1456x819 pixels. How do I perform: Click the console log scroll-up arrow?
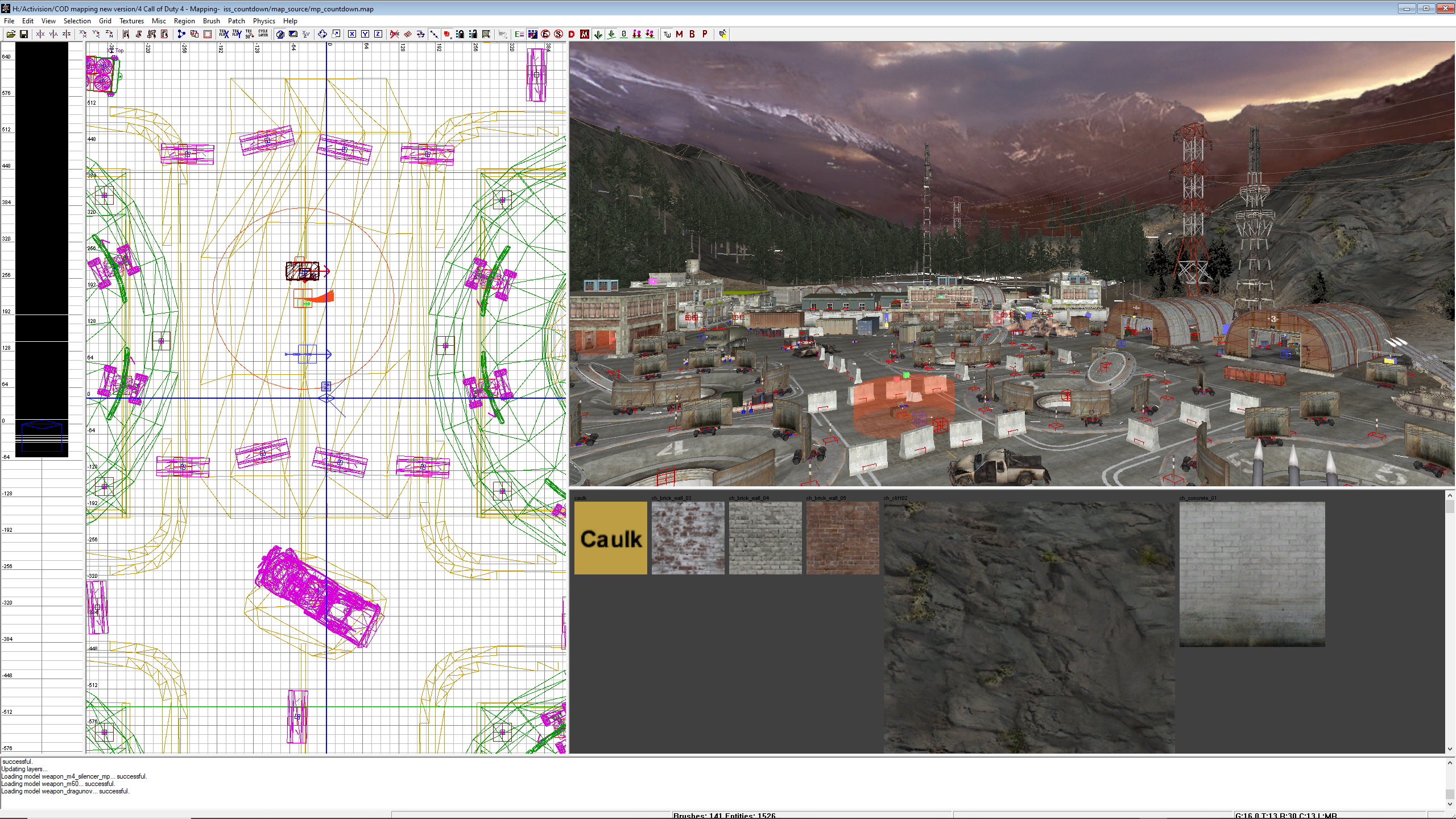[1450, 763]
